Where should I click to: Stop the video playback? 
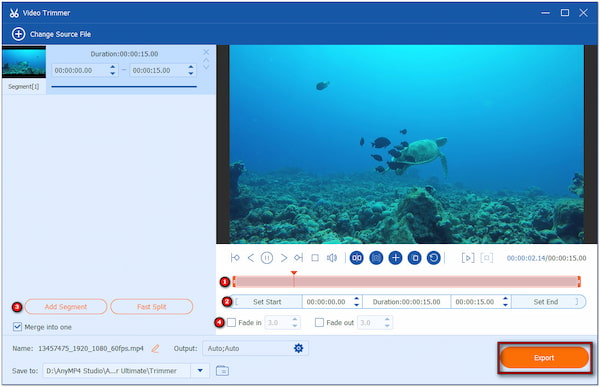coord(315,258)
